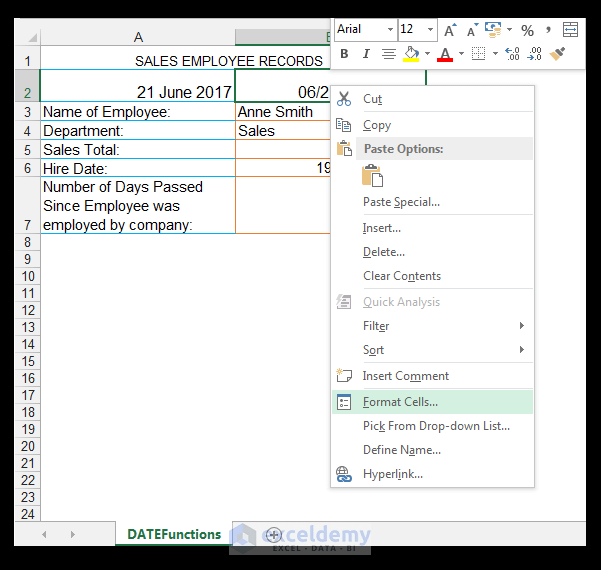Expand the Sort submenu
This screenshot has height=570, width=601.
[x=432, y=350]
